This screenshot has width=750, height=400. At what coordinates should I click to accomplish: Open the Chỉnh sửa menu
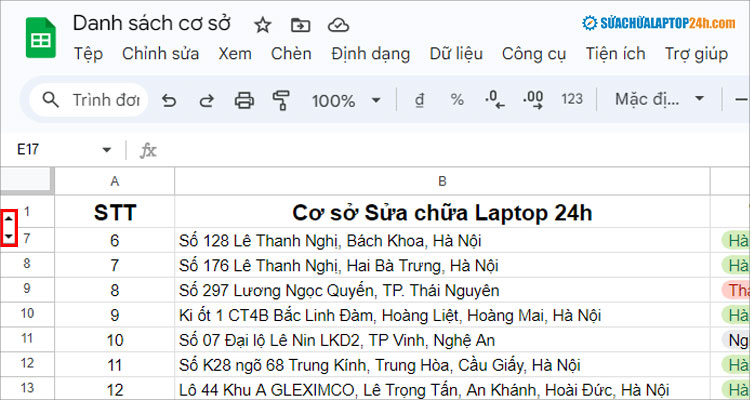click(160, 54)
